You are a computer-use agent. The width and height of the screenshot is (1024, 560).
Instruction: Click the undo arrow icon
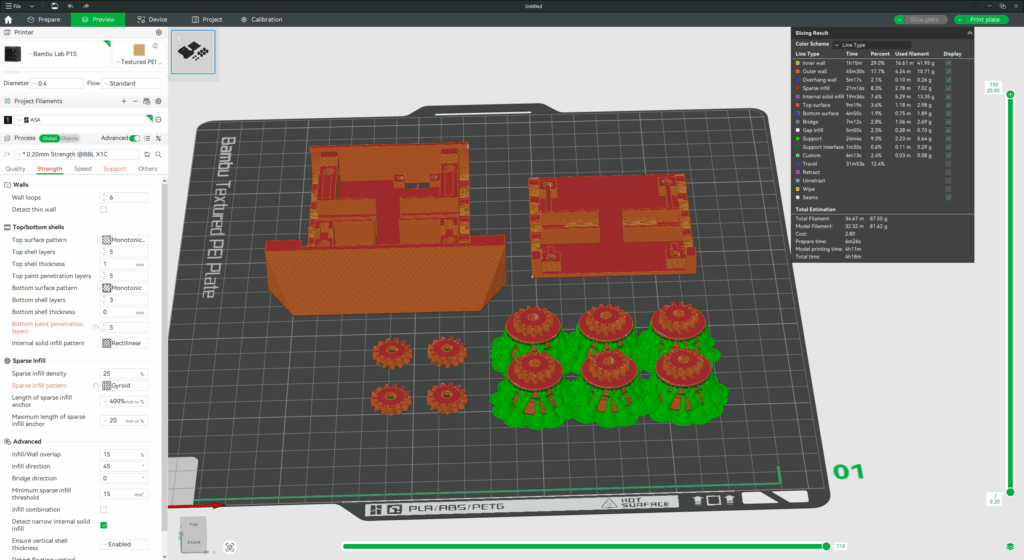pyautogui.click(x=70, y=6)
